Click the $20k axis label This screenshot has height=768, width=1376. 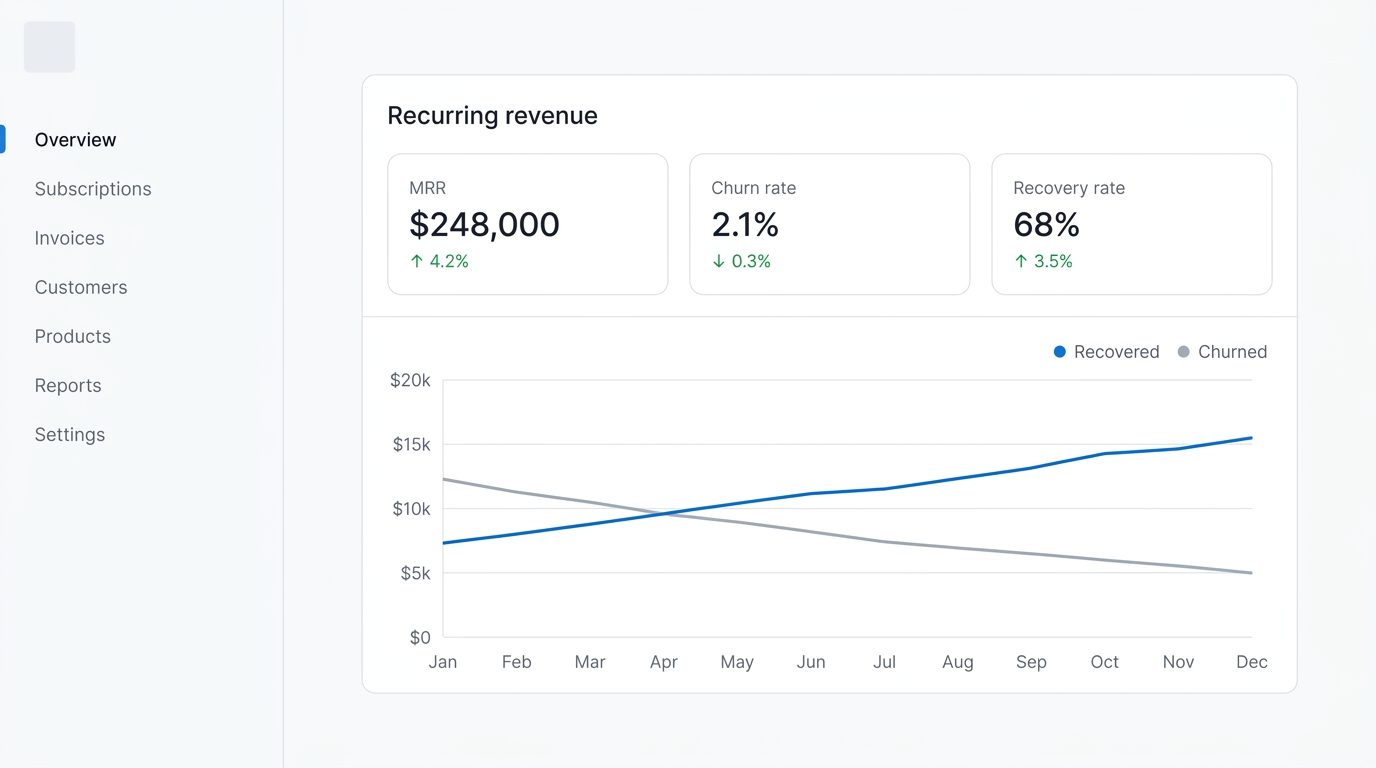coord(410,380)
